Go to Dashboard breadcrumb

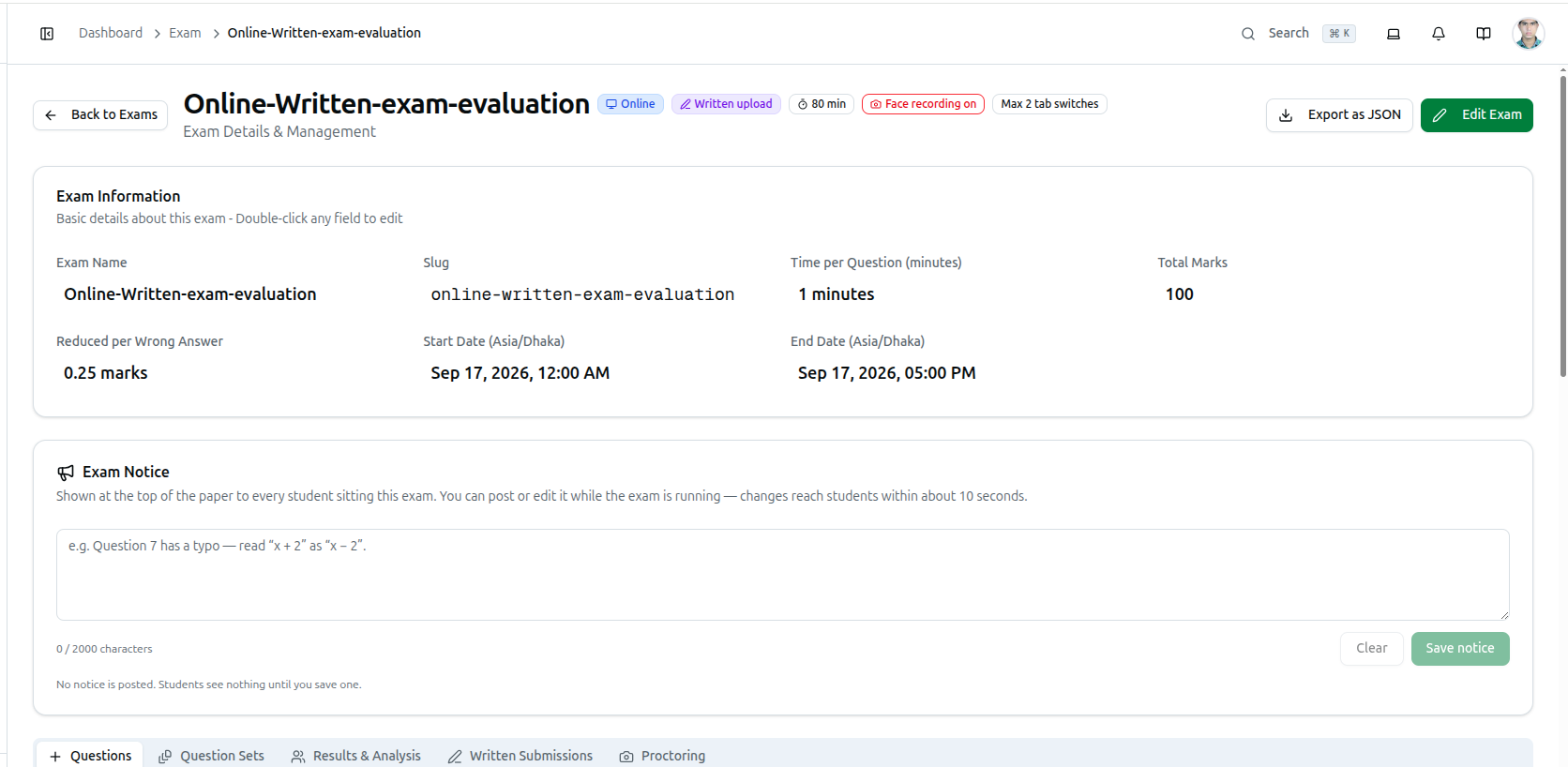(111, 33)
